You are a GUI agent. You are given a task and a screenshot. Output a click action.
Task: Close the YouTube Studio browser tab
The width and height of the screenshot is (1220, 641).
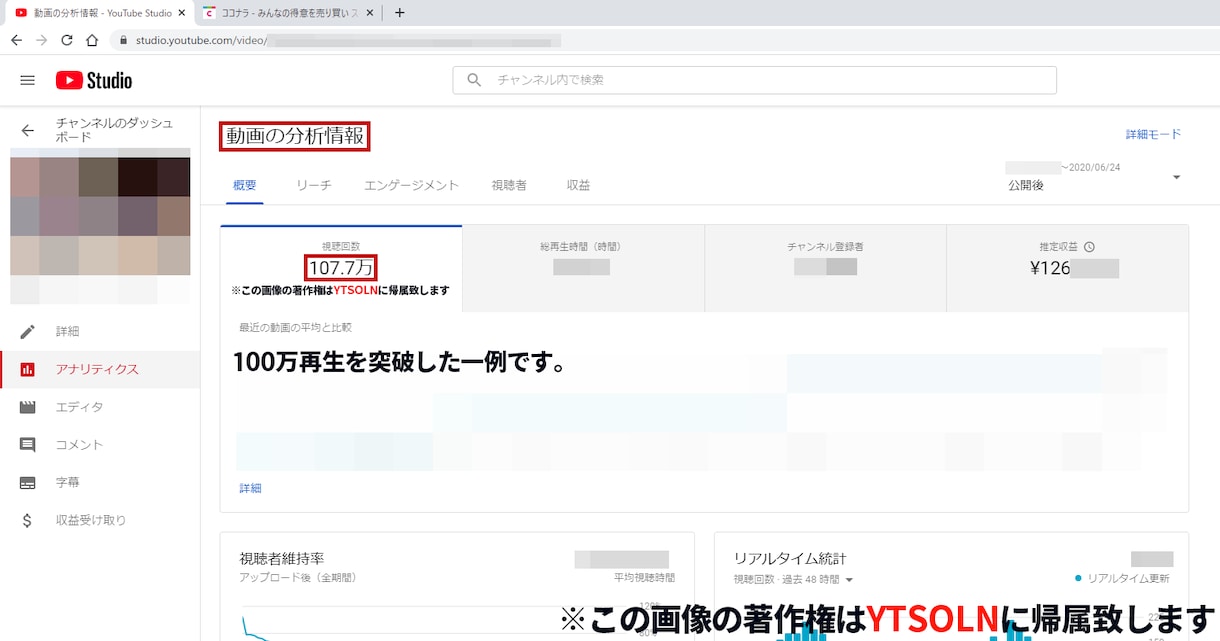click(182, 13)
